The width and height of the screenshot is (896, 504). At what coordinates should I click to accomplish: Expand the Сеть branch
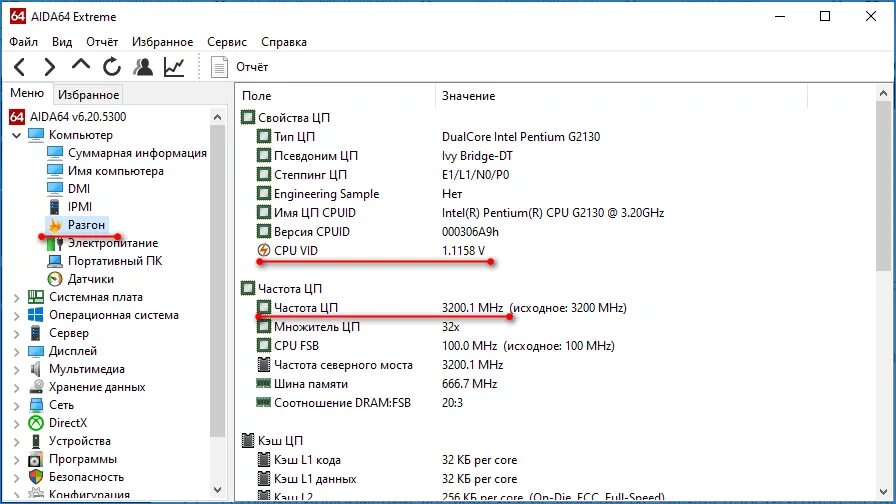pos(17,406)
